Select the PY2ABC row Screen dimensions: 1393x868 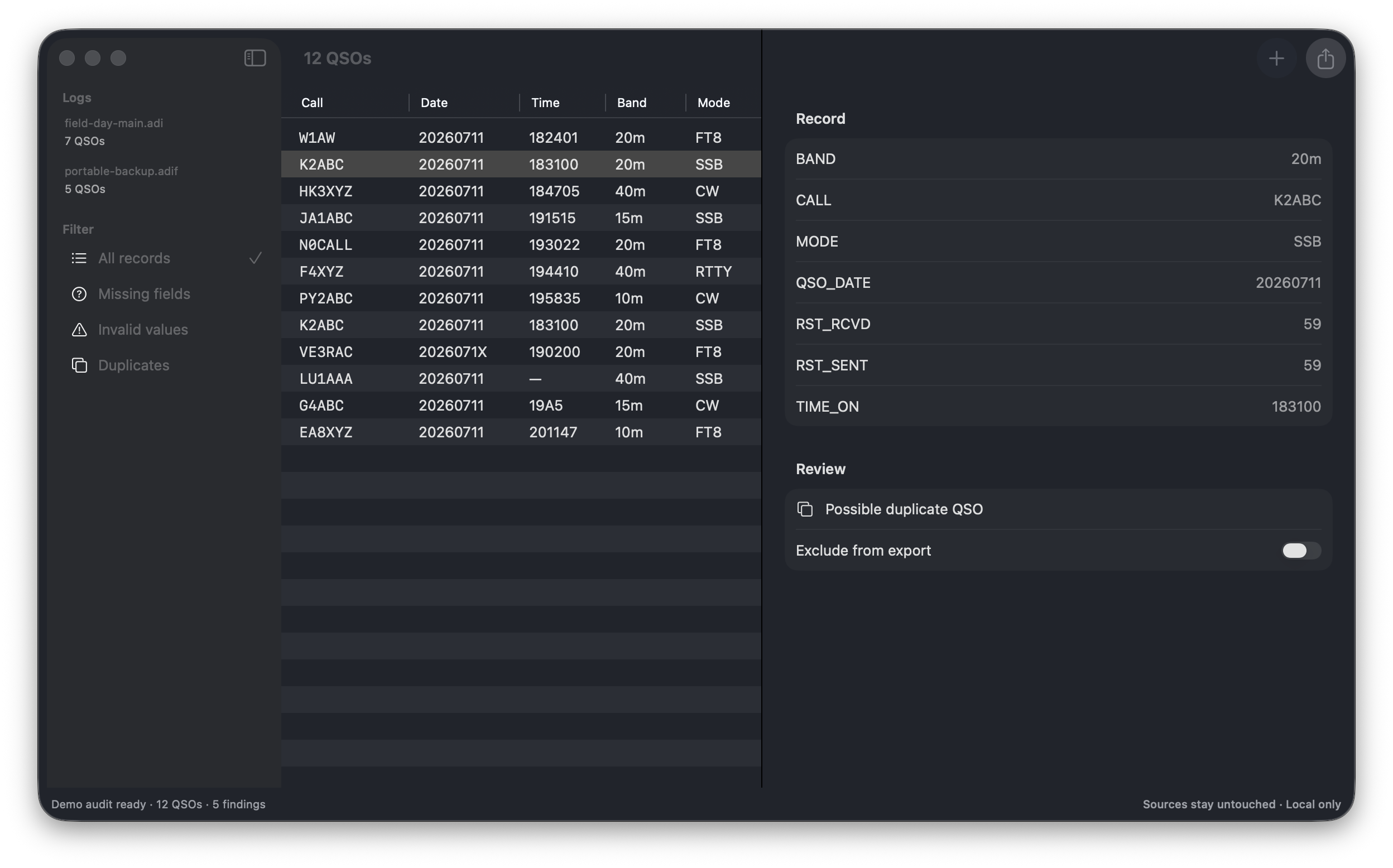[x=521, y=298]
